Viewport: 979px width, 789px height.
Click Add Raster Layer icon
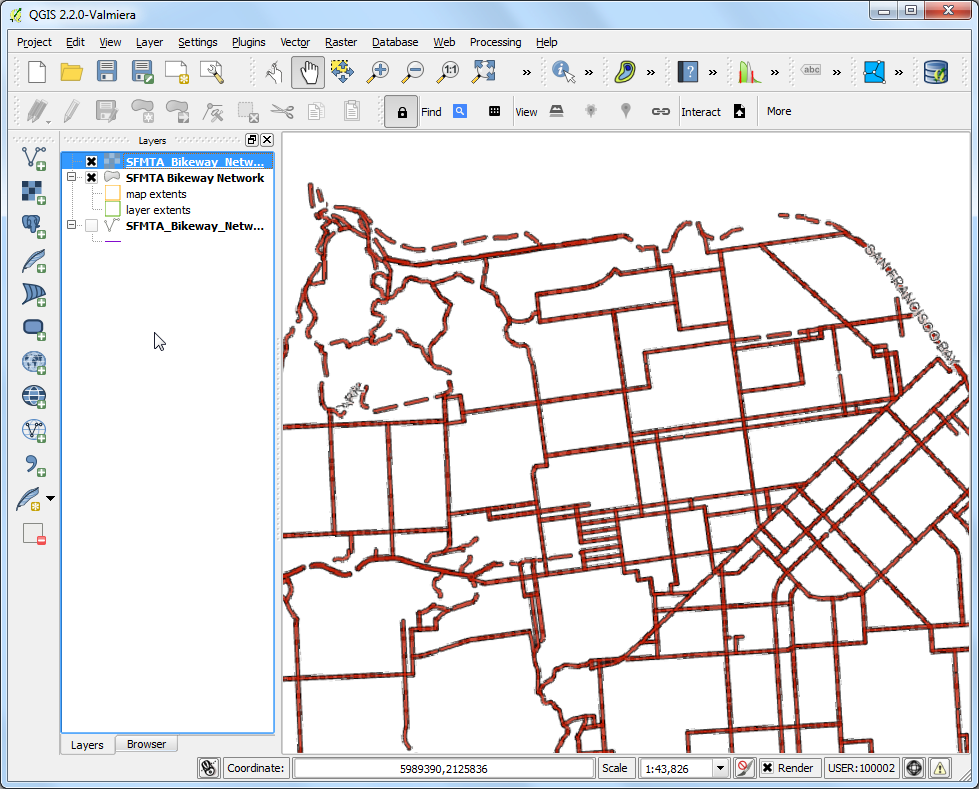(34, 192)
